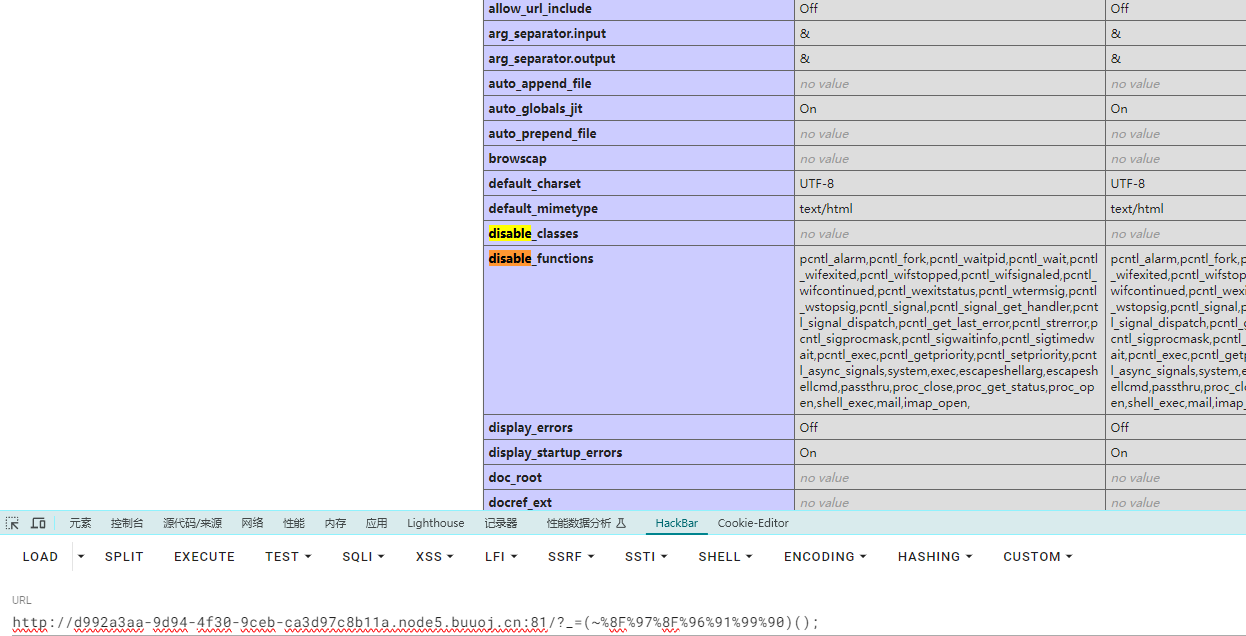The height and width of the screenshot is (636, 1246).
Task: Open the 元素 (Elements) tab
Action: pos(80,523)
